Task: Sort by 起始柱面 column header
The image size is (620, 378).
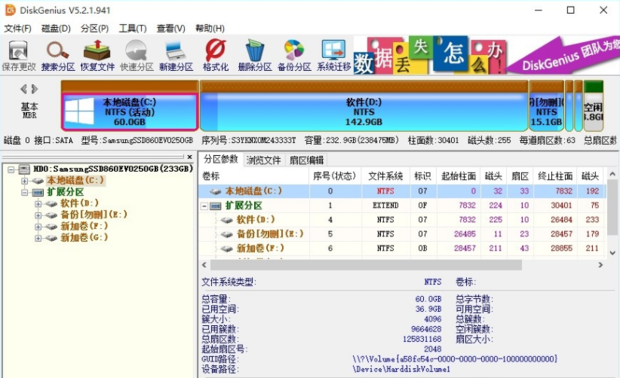Action: [x=458, y=176]
